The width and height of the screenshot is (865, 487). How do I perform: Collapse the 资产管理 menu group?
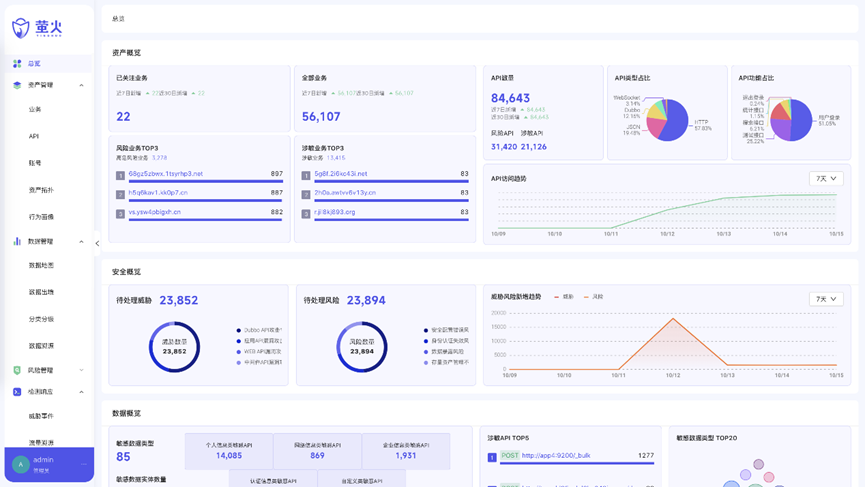[82, 85]
